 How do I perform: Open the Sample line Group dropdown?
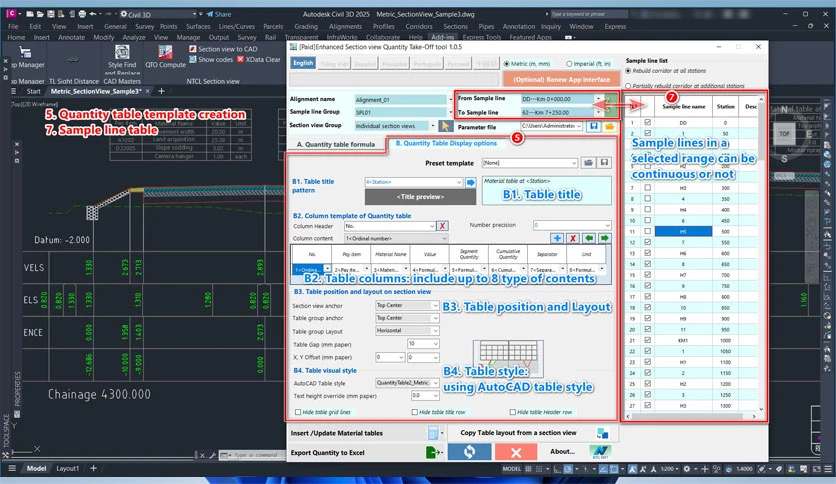point(449,112)
